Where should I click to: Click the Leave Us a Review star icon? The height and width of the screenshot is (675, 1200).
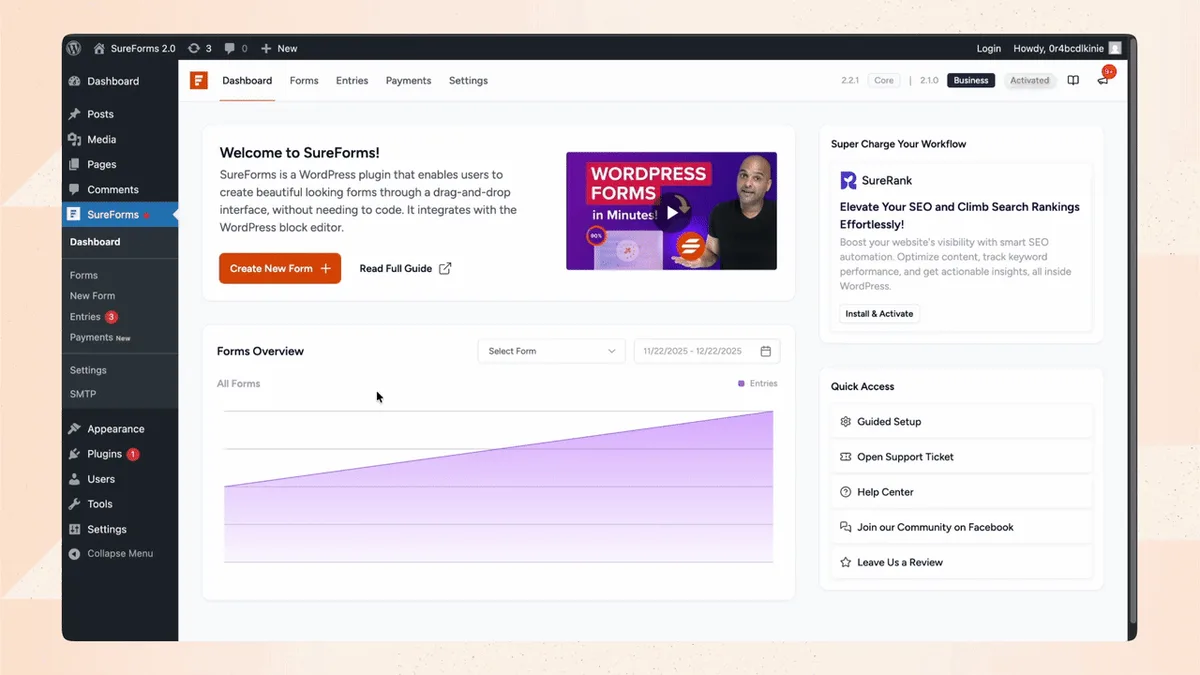pos(846,562)
